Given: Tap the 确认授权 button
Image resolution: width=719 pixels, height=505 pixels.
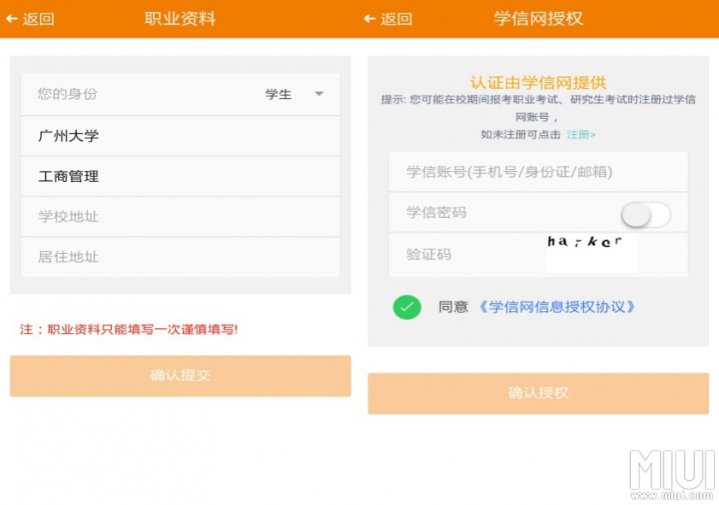Looking at the screenshot, I should point(538,393).
